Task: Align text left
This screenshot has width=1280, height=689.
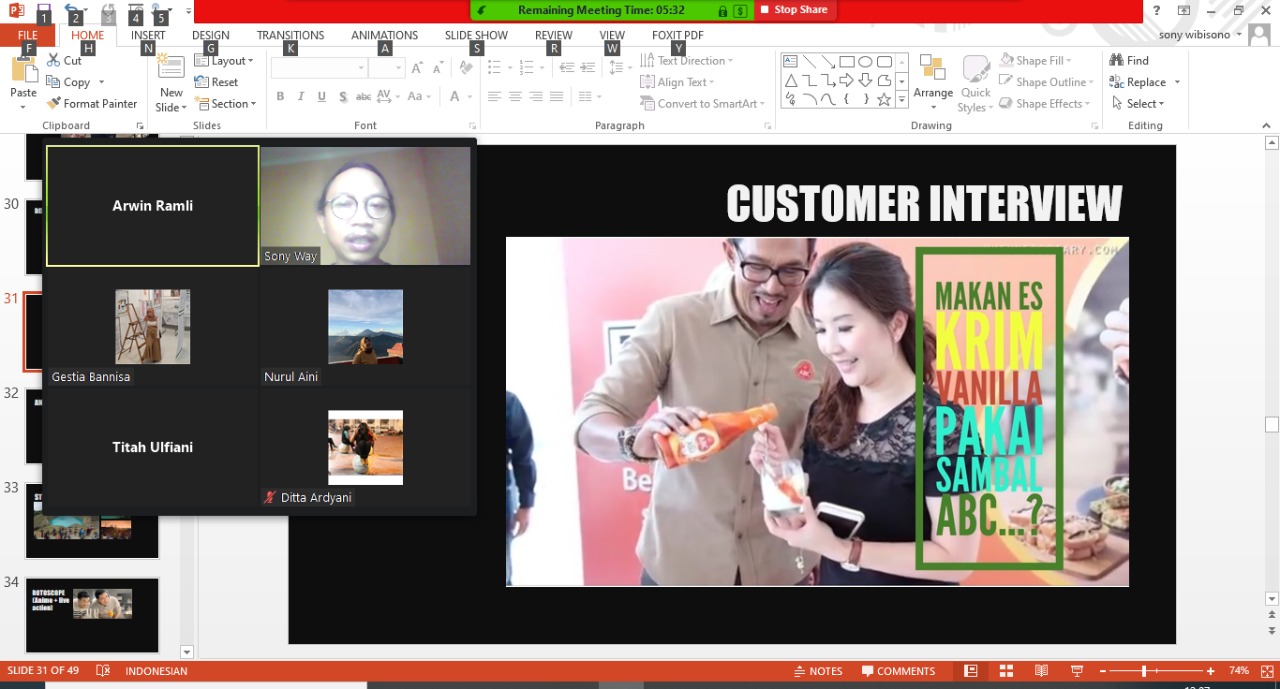Action: pyautogui.click(x=494, y=97)
